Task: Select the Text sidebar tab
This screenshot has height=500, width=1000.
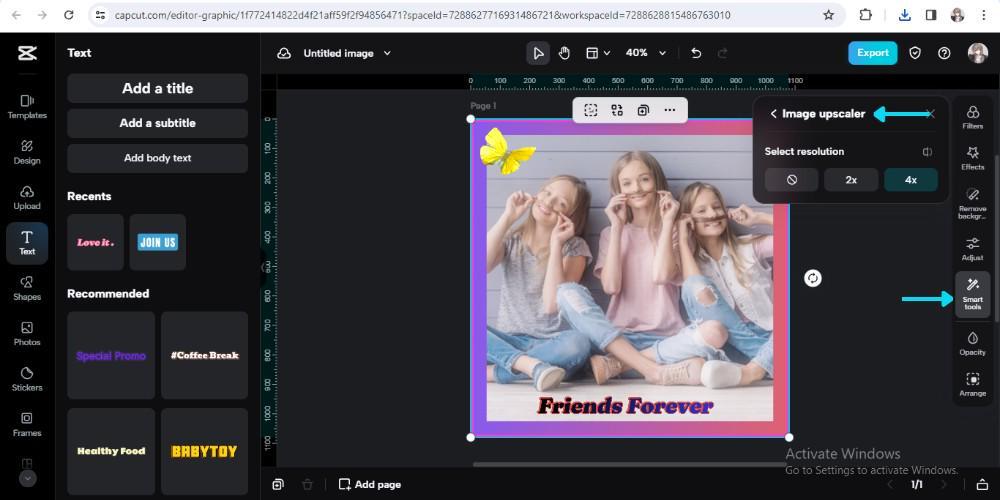Action: pos(27,243)
